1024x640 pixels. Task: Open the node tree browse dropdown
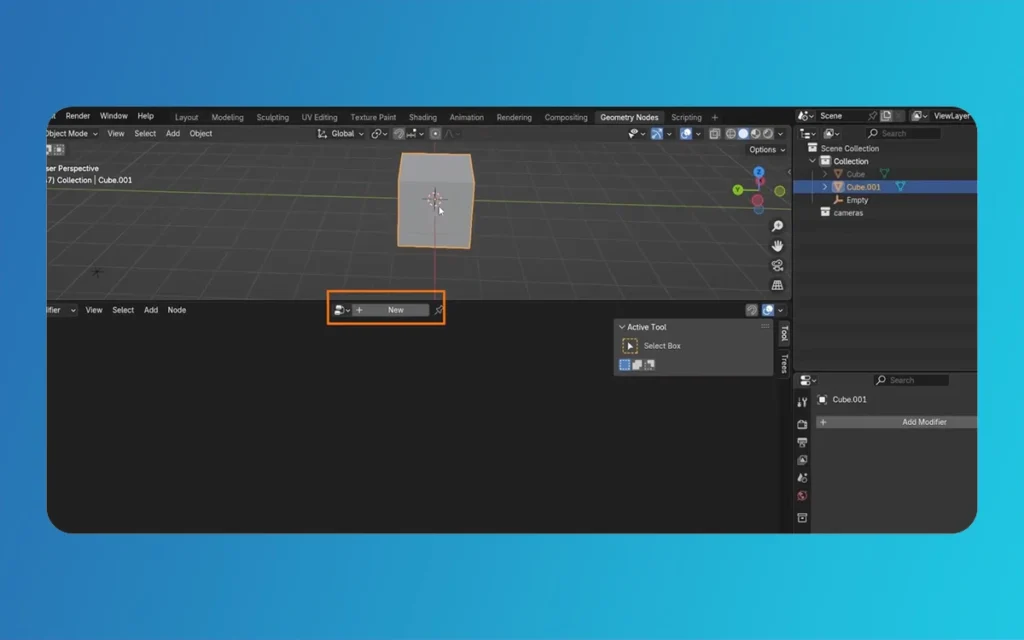(342, 310)
